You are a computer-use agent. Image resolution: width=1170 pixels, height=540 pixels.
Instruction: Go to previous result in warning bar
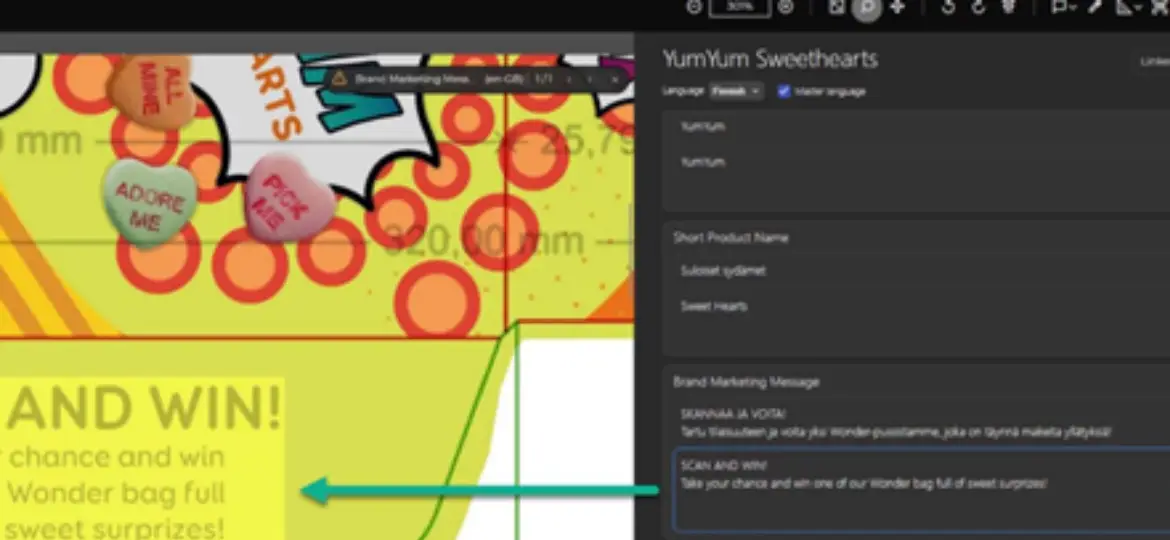tap(569, 78)
